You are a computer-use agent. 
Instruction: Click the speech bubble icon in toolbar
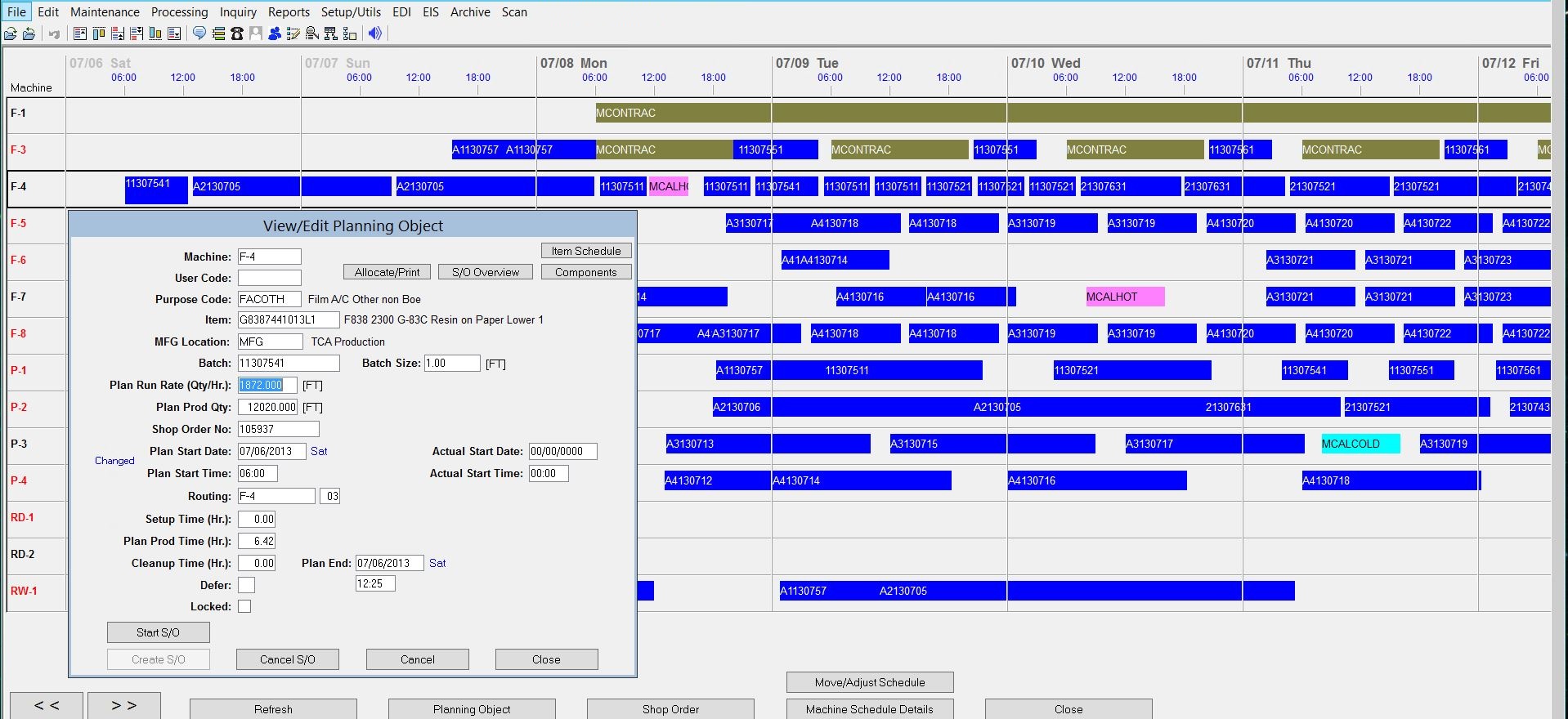click(x=199, y=33)
